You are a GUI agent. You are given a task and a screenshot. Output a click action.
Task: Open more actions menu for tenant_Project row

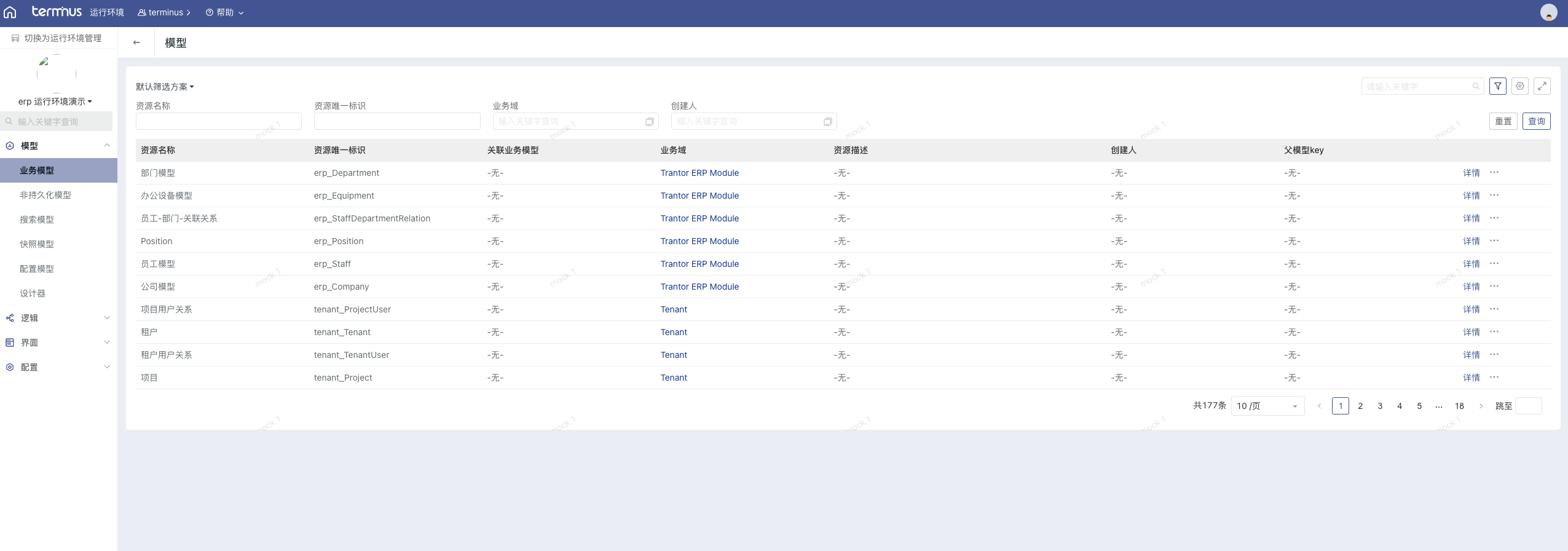click(1494, 378)
